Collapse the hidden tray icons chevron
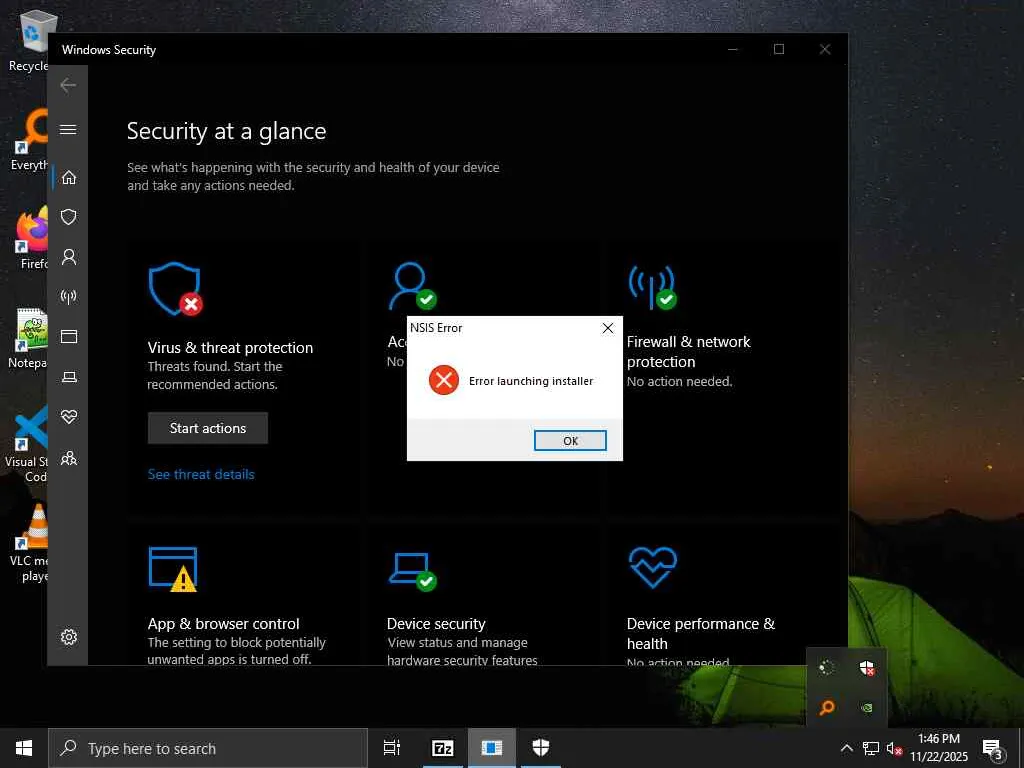1024x768 pixels. coord(846,748)
